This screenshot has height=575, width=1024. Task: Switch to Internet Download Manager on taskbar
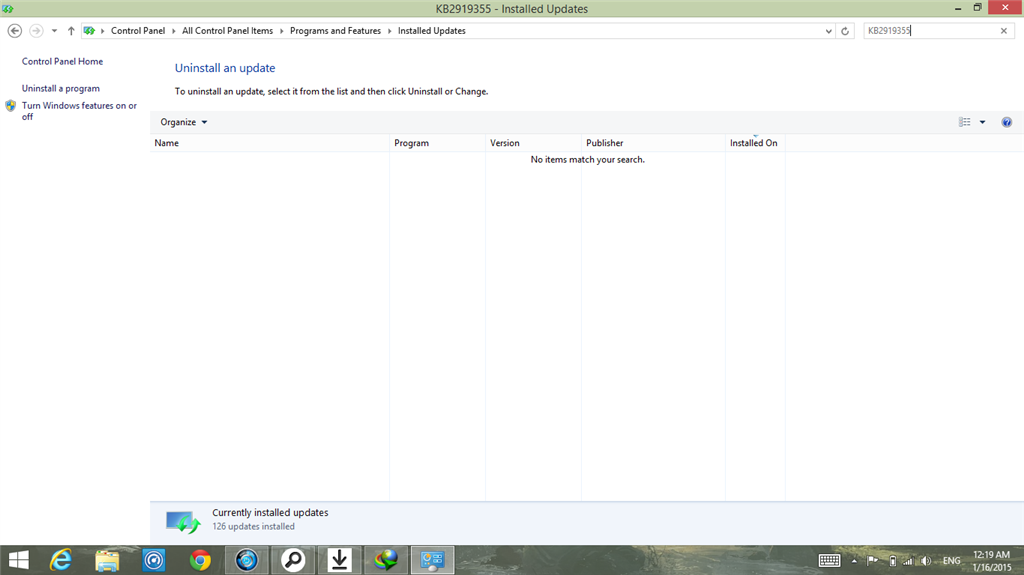point(386,560)
